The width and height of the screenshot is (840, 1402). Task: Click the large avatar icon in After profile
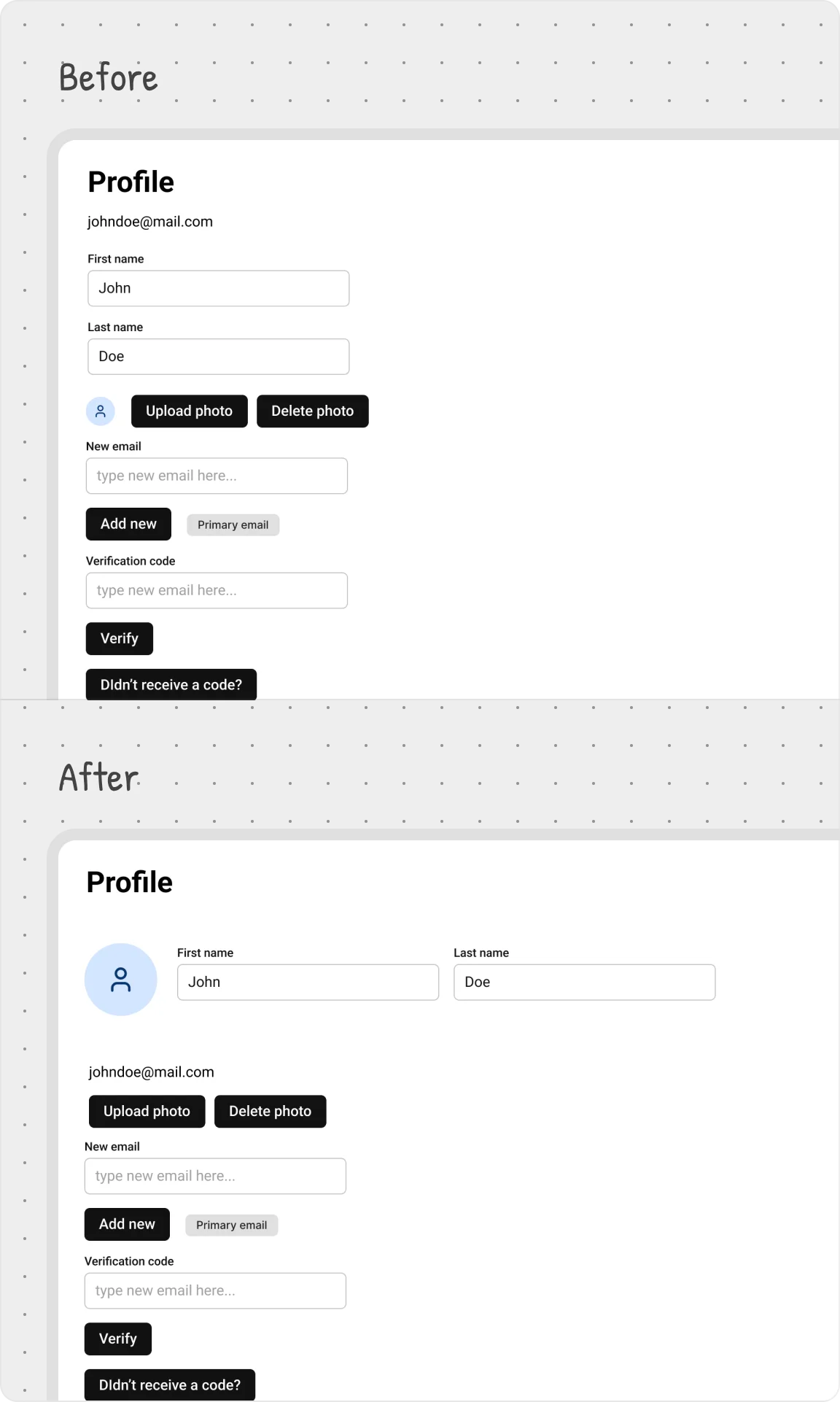(x=121, y=980)
